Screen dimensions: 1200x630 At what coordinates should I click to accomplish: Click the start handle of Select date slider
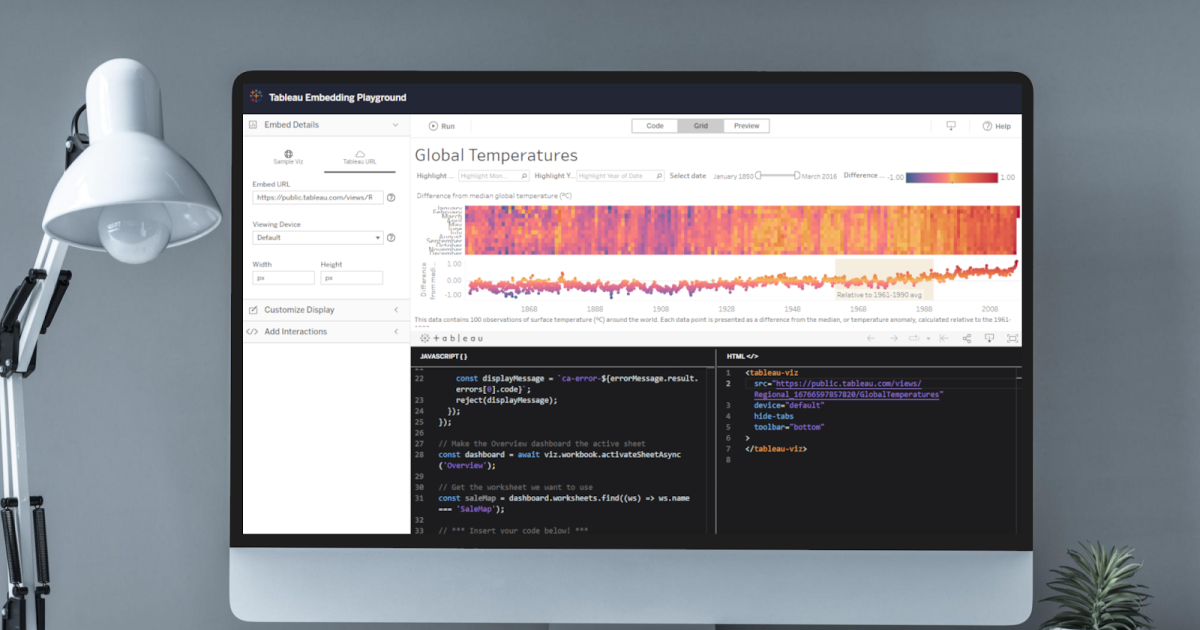pyautogui.click(x=759, y=176)
